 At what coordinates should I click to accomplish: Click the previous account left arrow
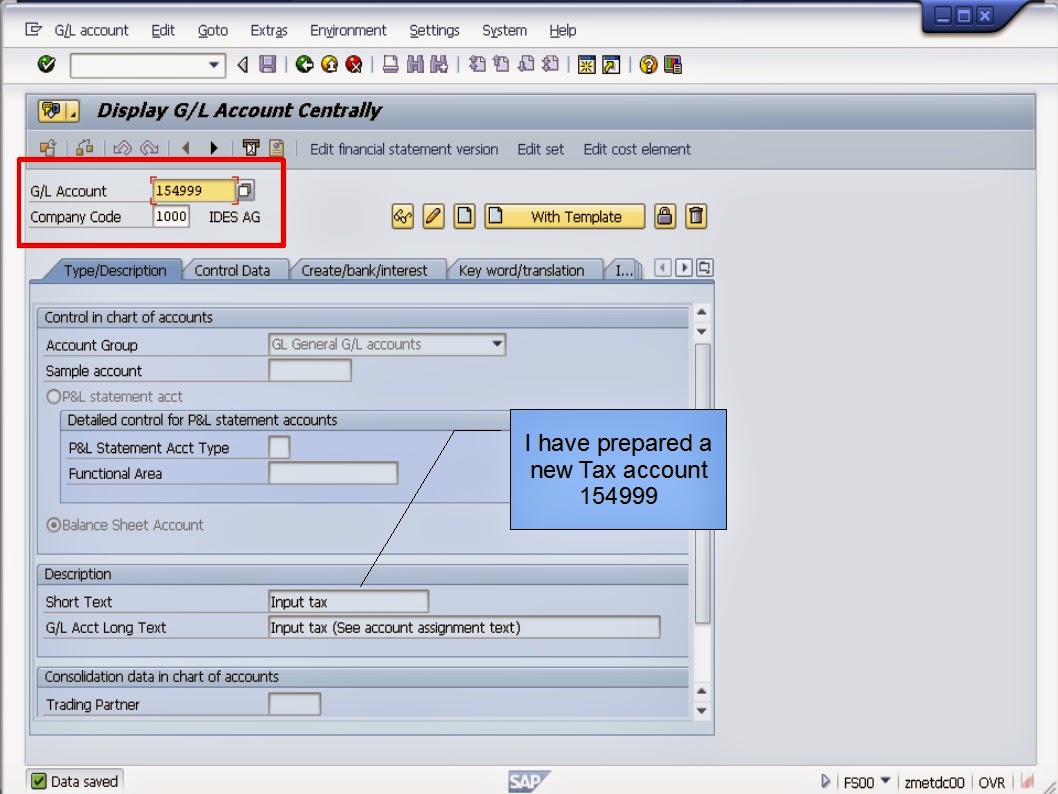186,148
